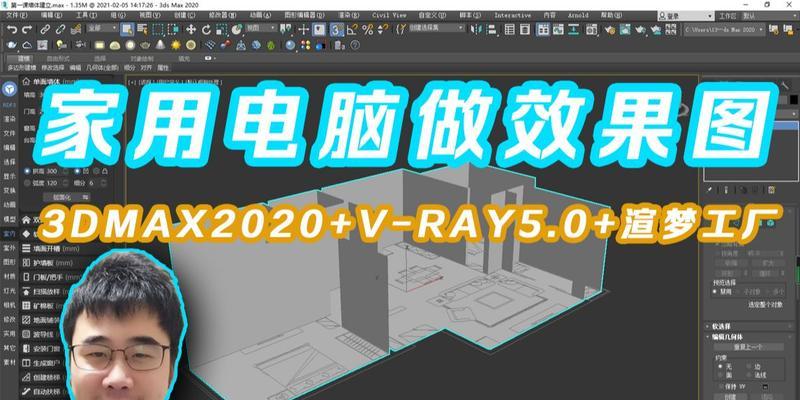Activate the Select and Rotate tool
Image resolution: width=800 pixels, height=400 pixels.
point(207,30)
